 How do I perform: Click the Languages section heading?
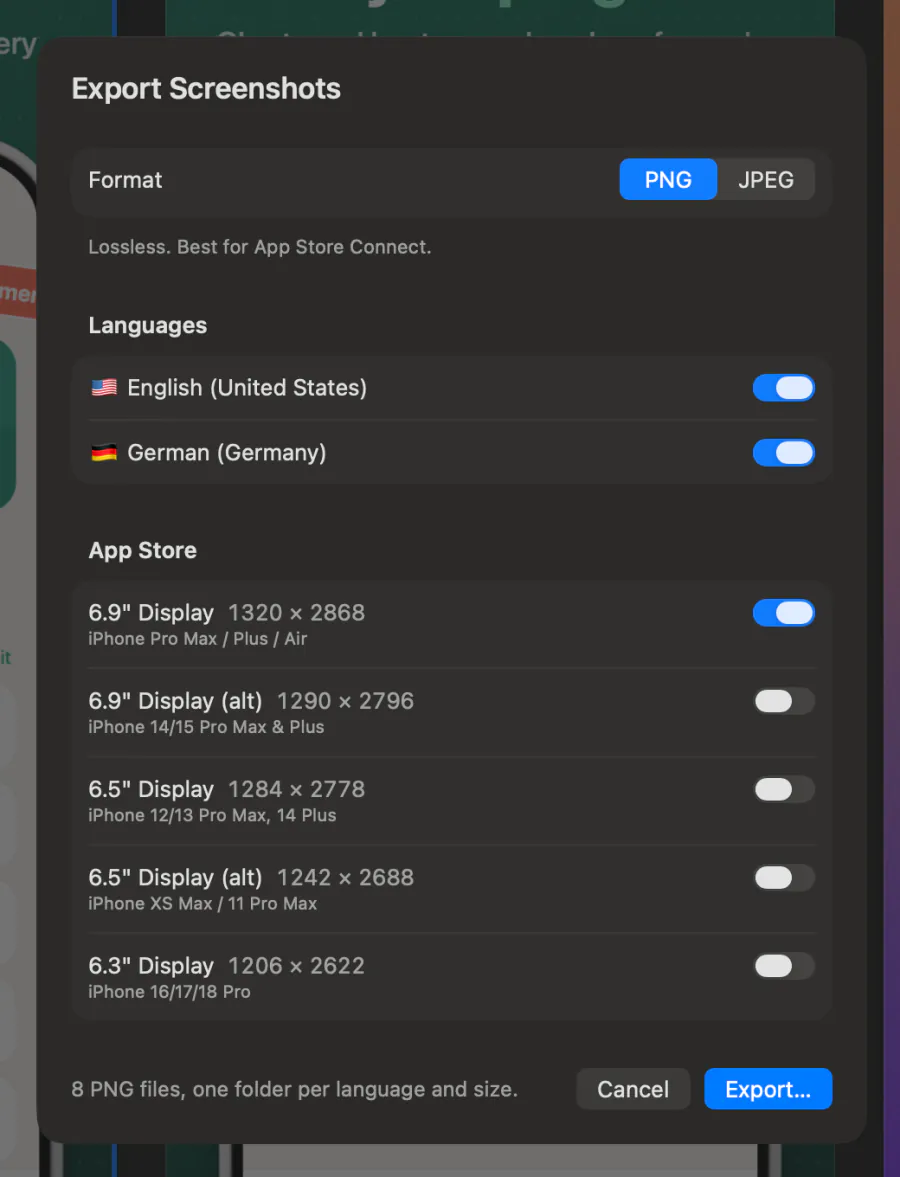point(148,325)
